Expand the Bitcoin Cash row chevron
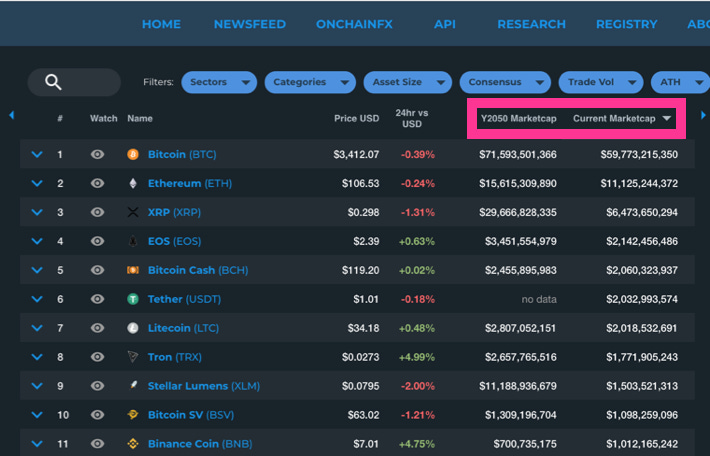The image size is (710, 456). [x=37, y=270]
